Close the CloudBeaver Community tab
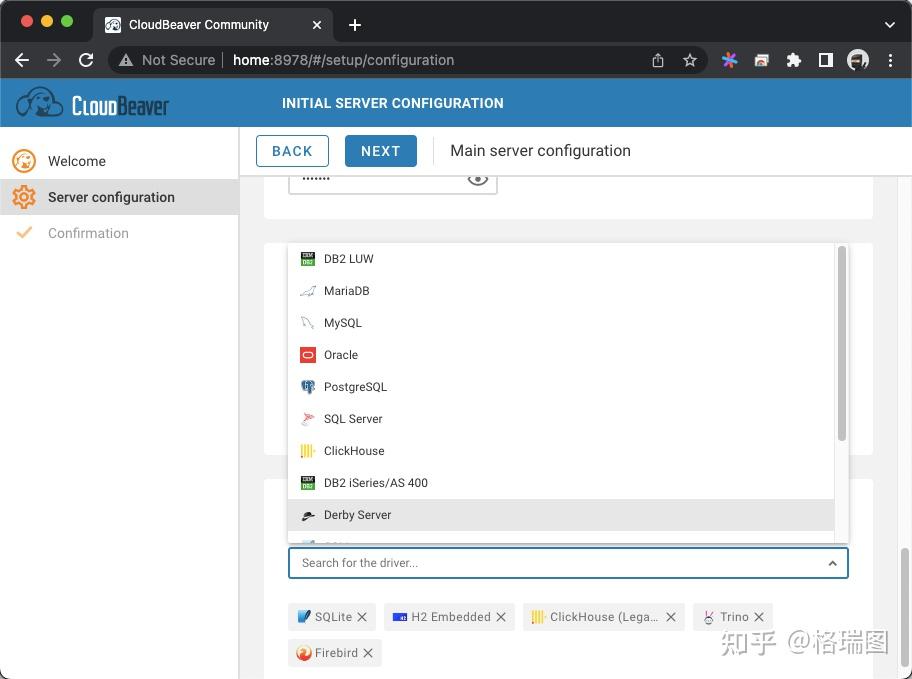The image size is (912, 679). (316, 25)
